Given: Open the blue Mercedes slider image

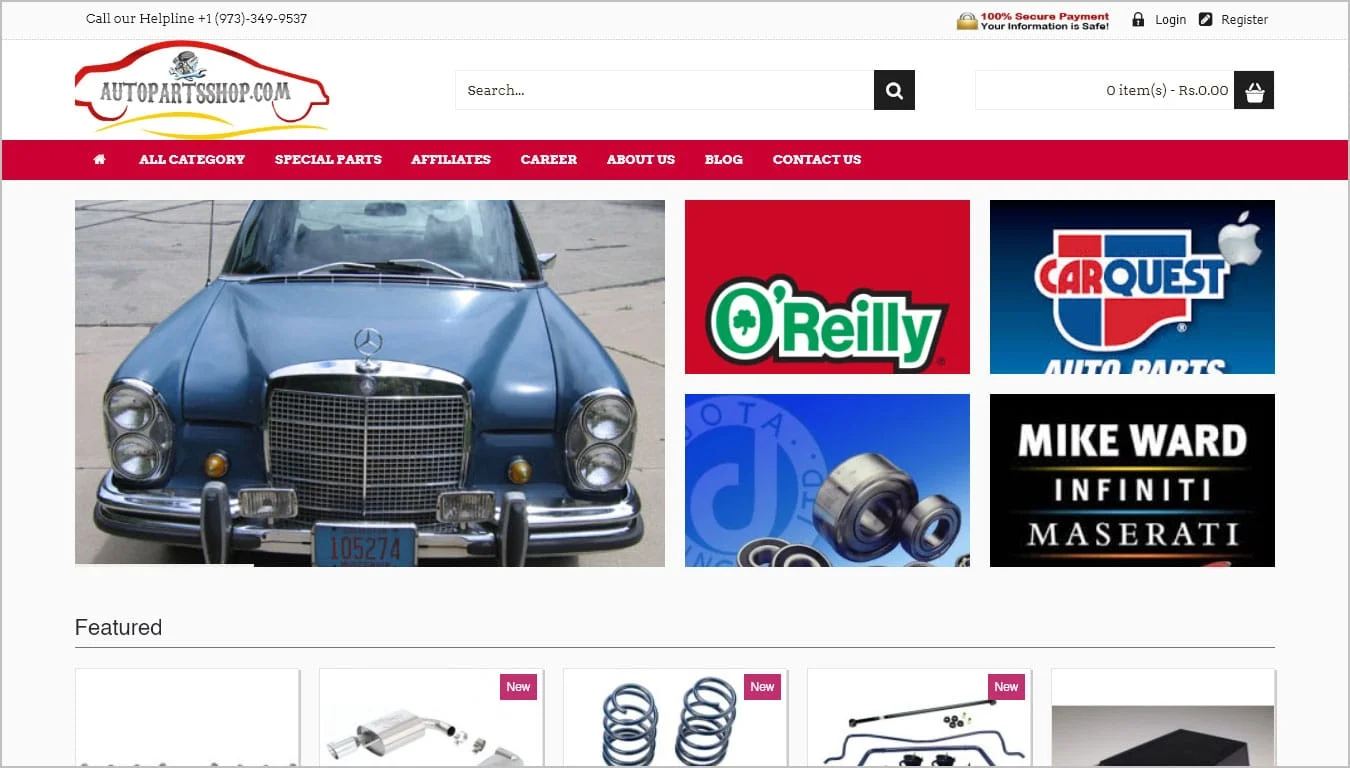Looking at the screenshot, I should pos(370,383).
